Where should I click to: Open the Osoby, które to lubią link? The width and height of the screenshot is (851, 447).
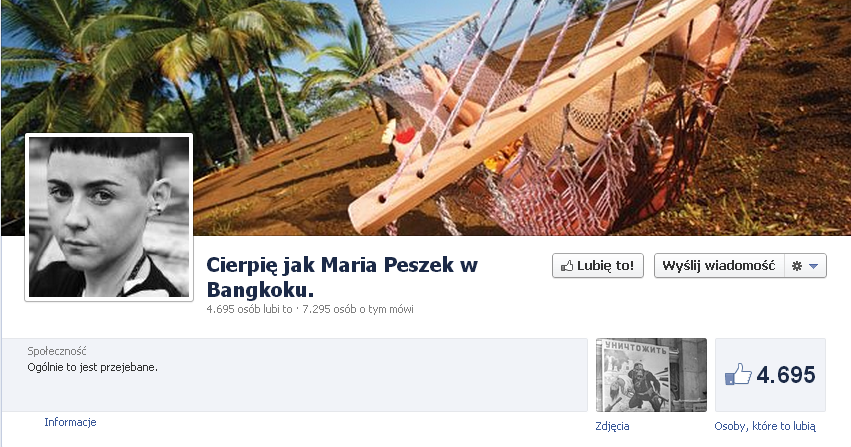coord(765,426)
